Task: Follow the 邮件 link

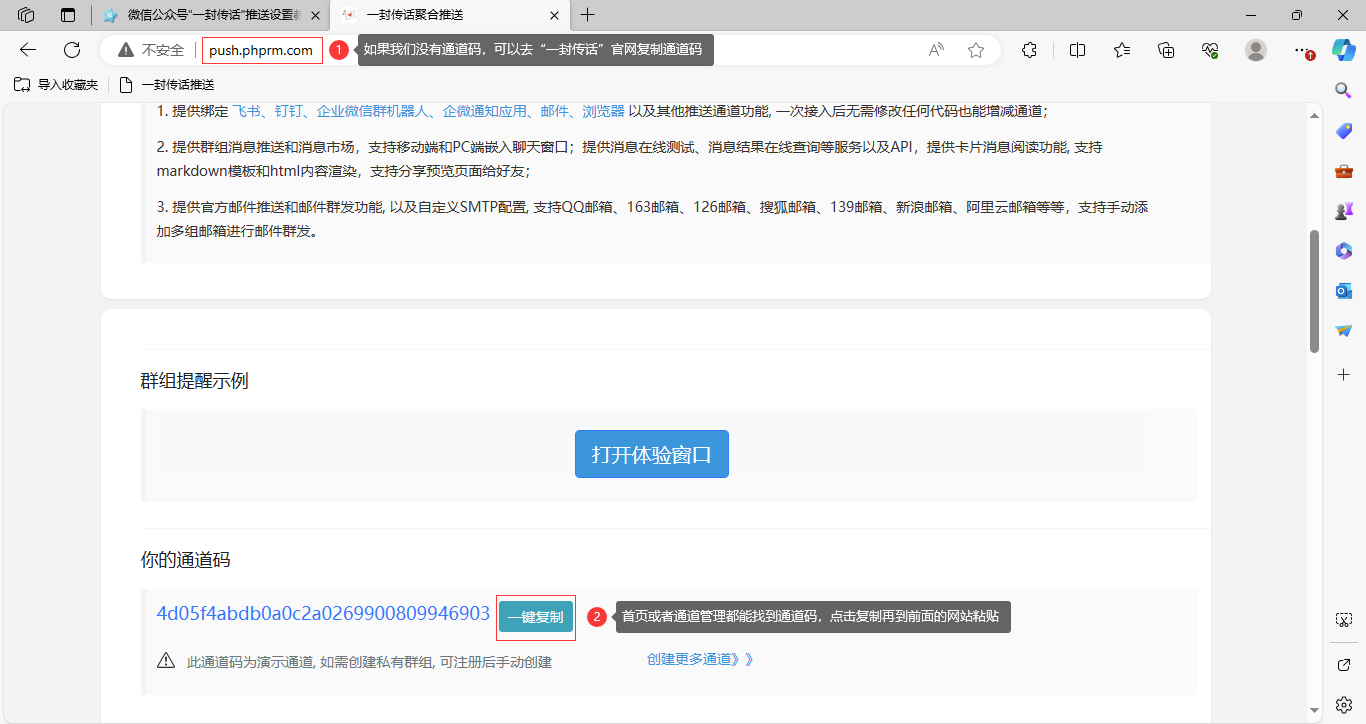Action: [554, 111]
